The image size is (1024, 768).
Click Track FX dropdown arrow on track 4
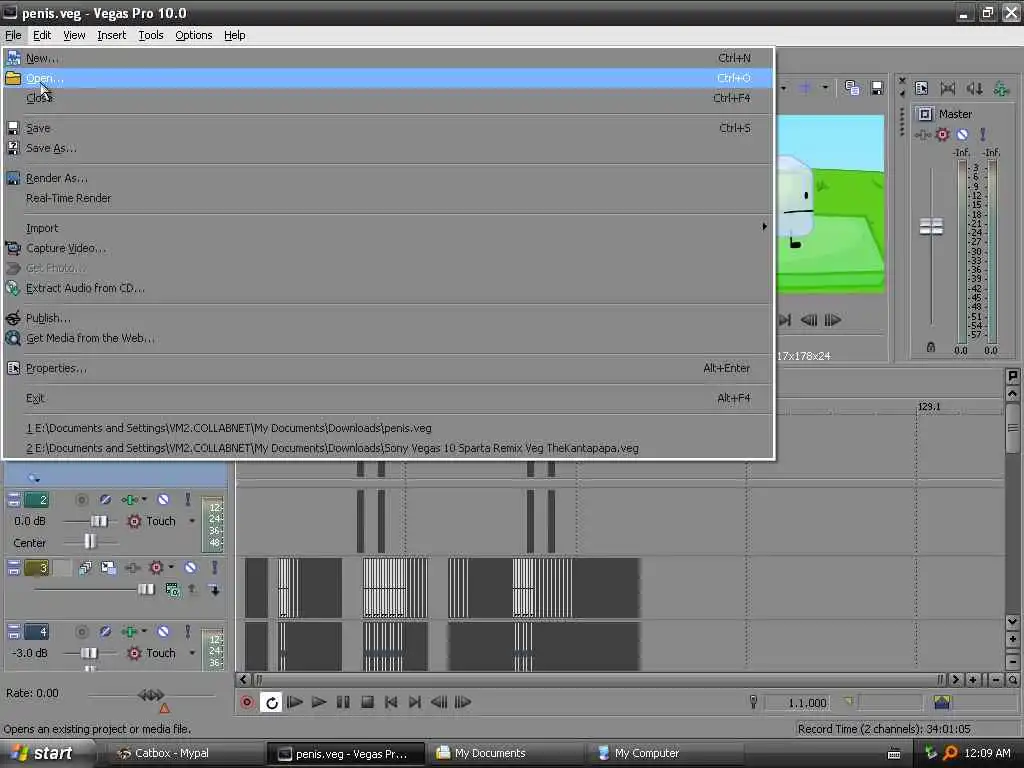(144, 631)
